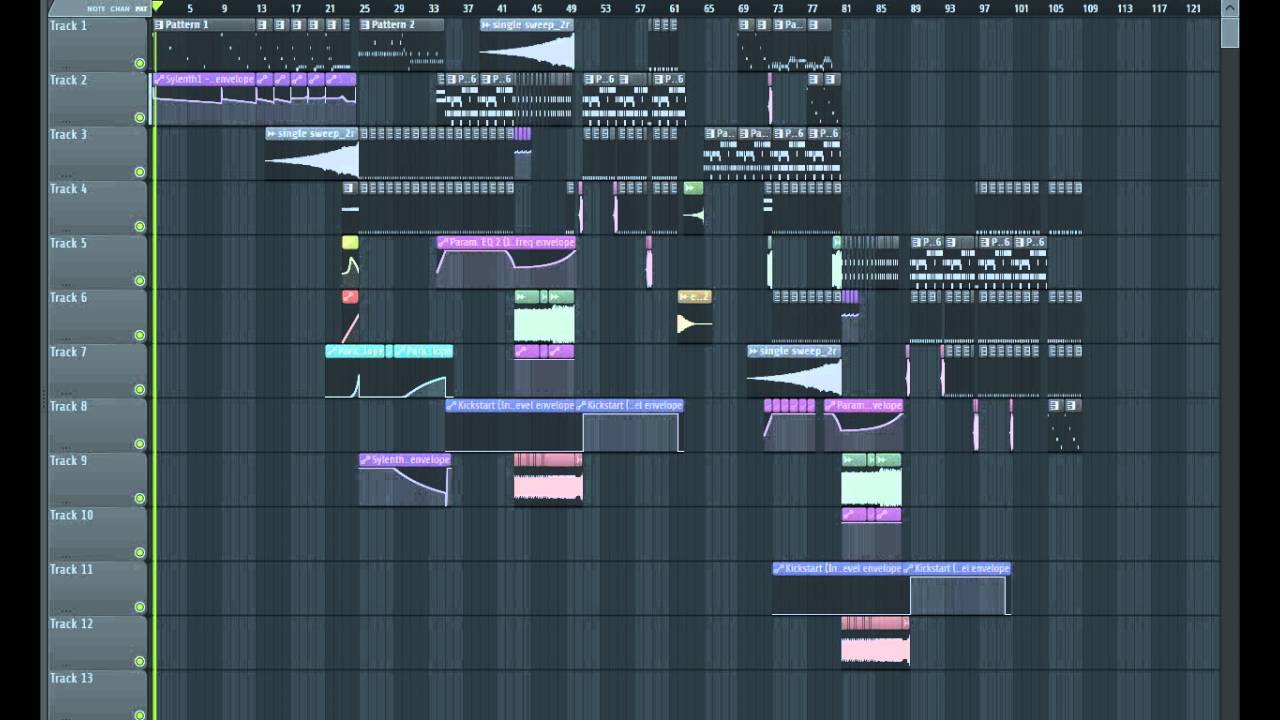This screenshot has height=720, width=1280.
Task: Select the Track 13 name label
Action: point(71,678)
